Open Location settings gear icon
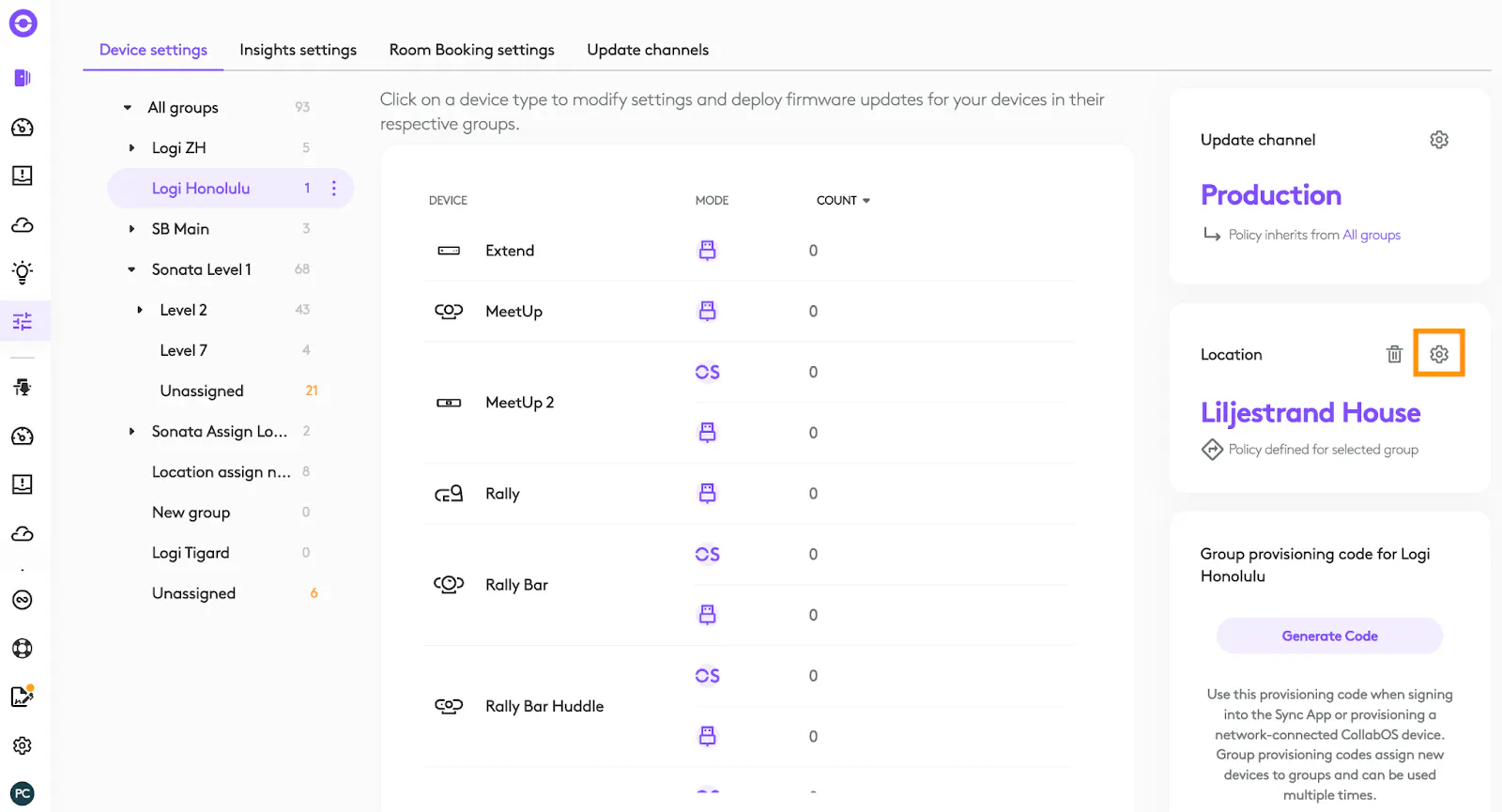 click(x=1438, y=354)
